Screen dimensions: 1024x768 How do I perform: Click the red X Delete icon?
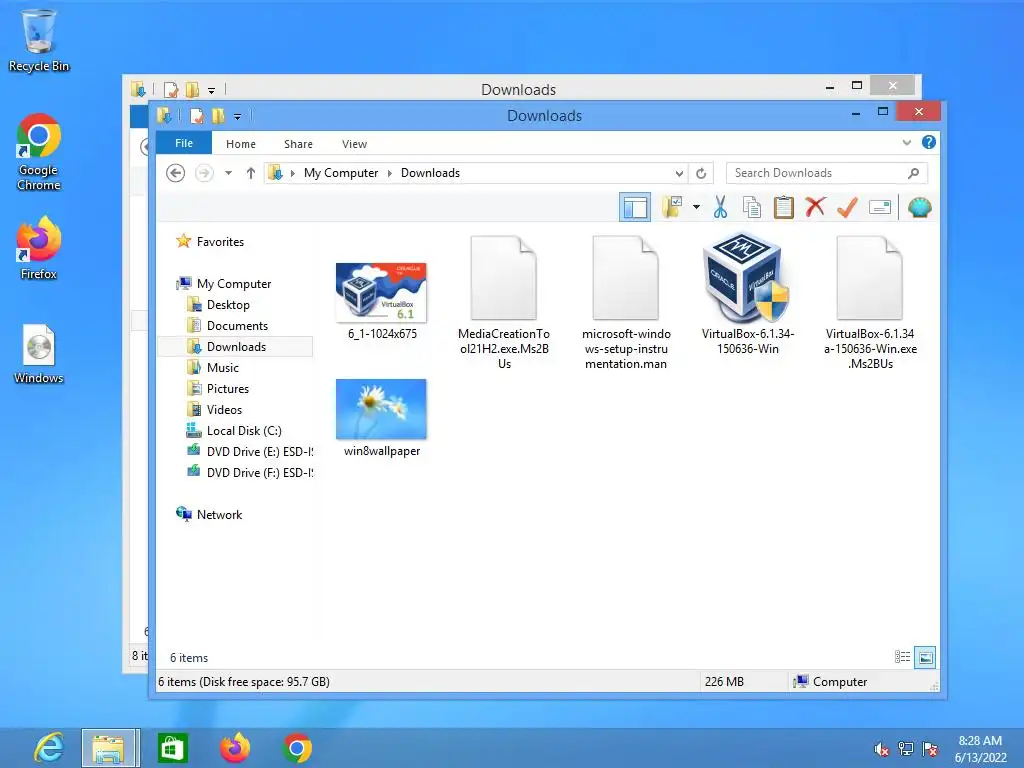(x=815, y=207)
